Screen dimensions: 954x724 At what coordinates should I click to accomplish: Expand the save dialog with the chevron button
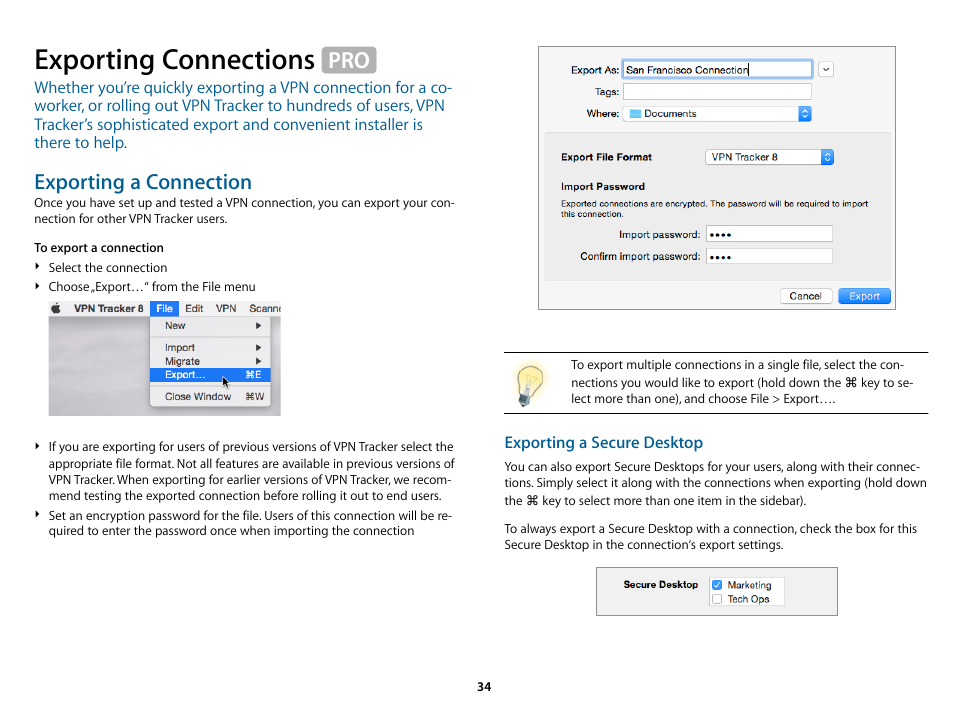826,69
